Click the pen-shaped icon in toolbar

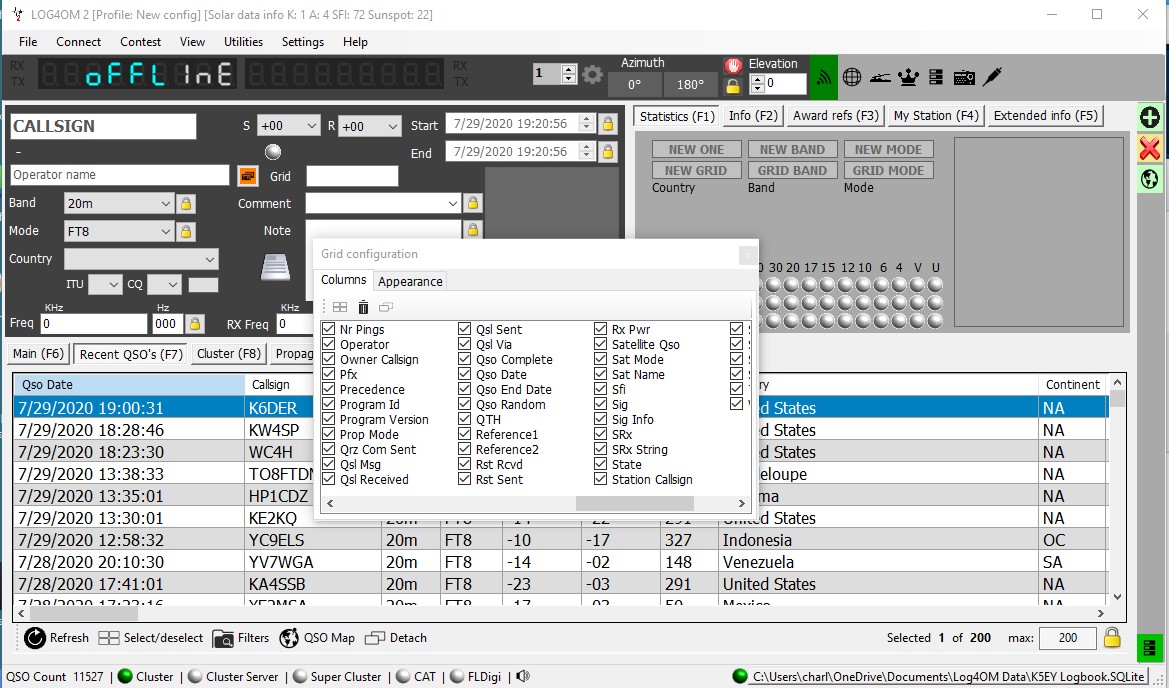[x=992, y=77]
